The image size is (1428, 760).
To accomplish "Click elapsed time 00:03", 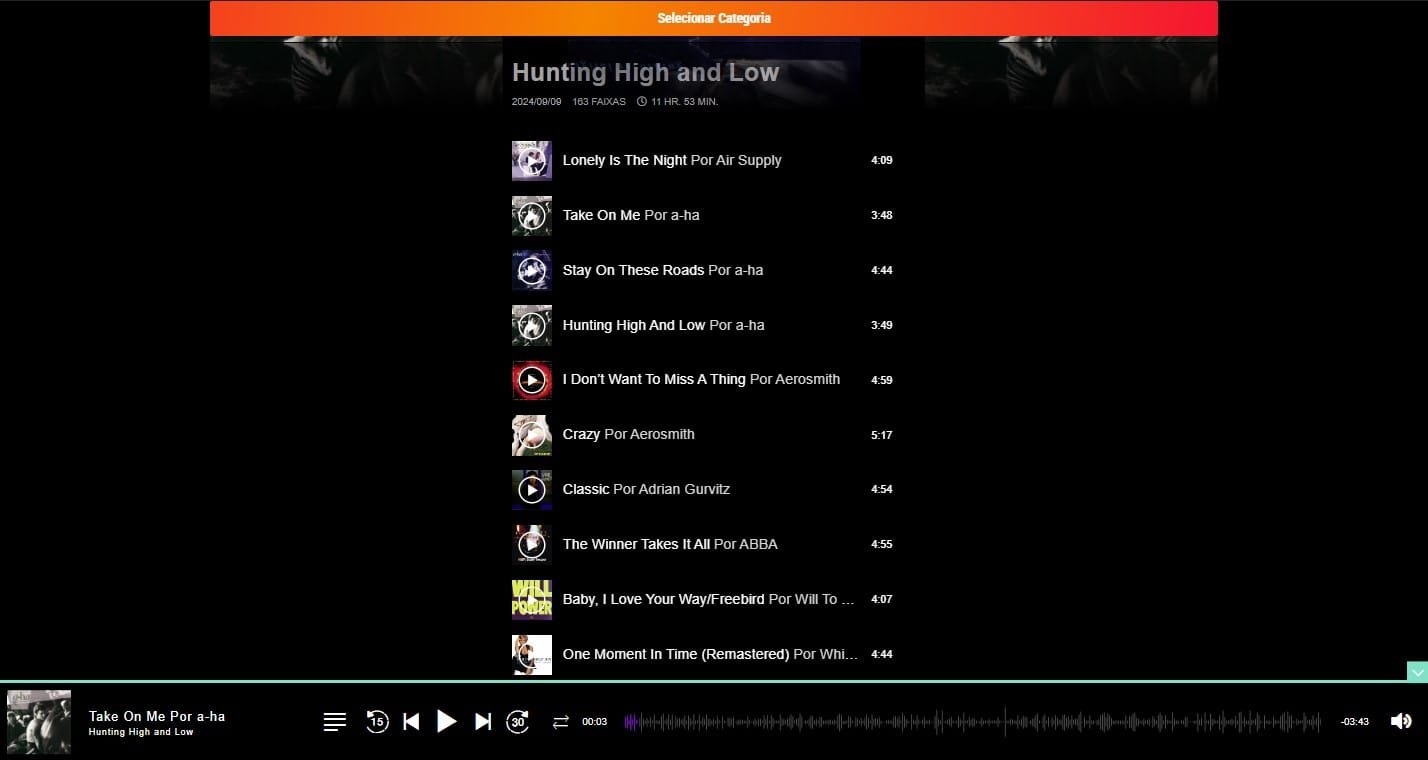I will 595,722.
